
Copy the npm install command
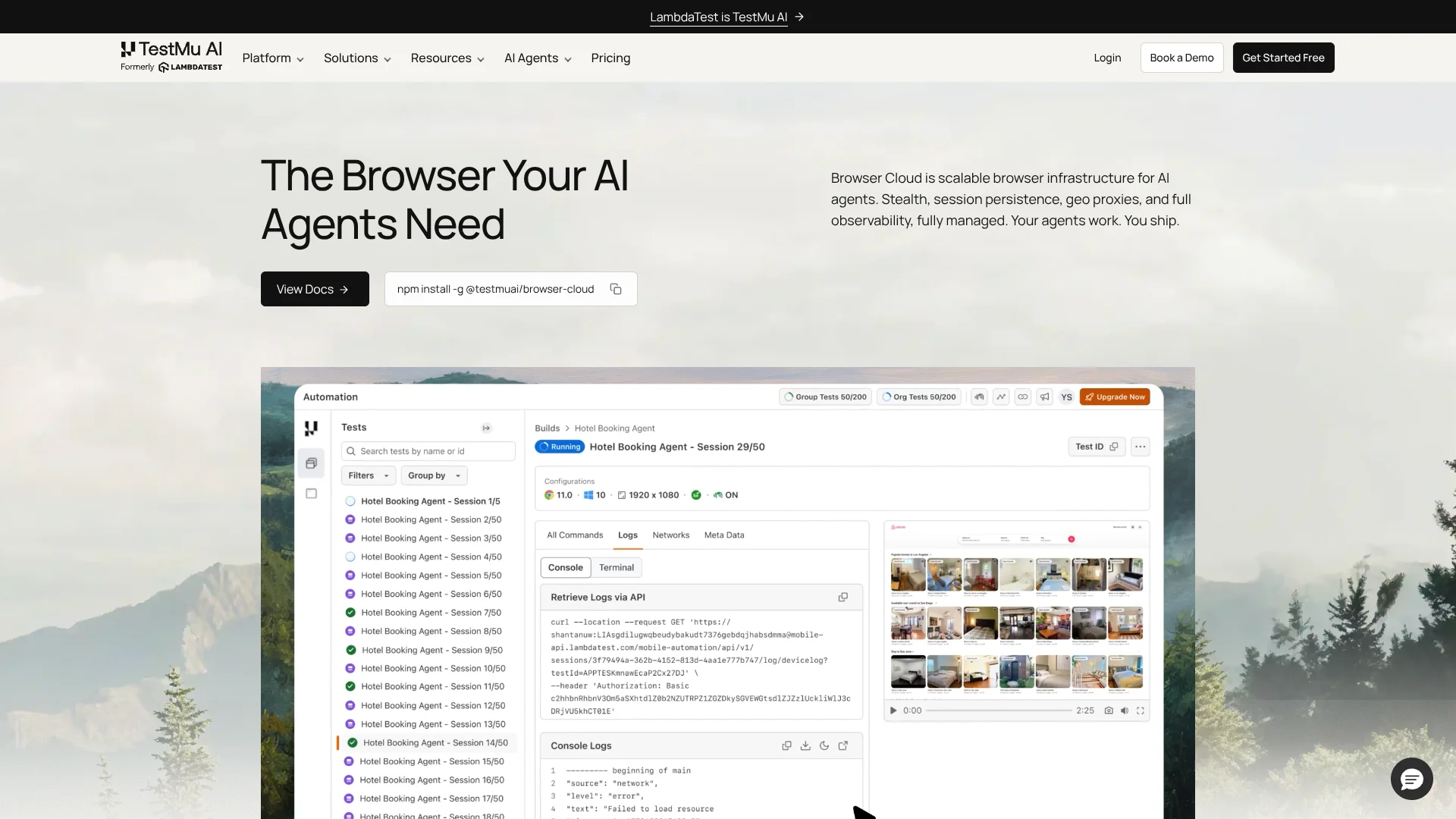(x=616, y=289)
